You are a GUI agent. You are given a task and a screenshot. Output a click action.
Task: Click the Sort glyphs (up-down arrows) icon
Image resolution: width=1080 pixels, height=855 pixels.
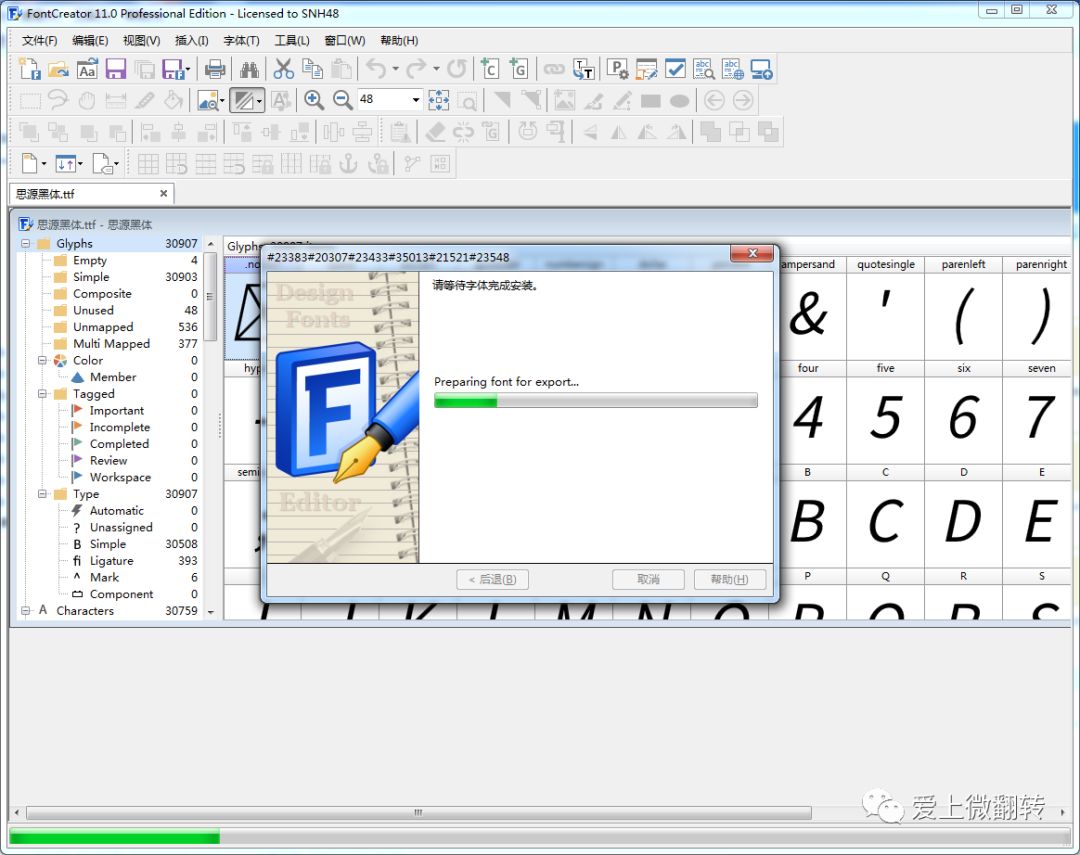65,163
